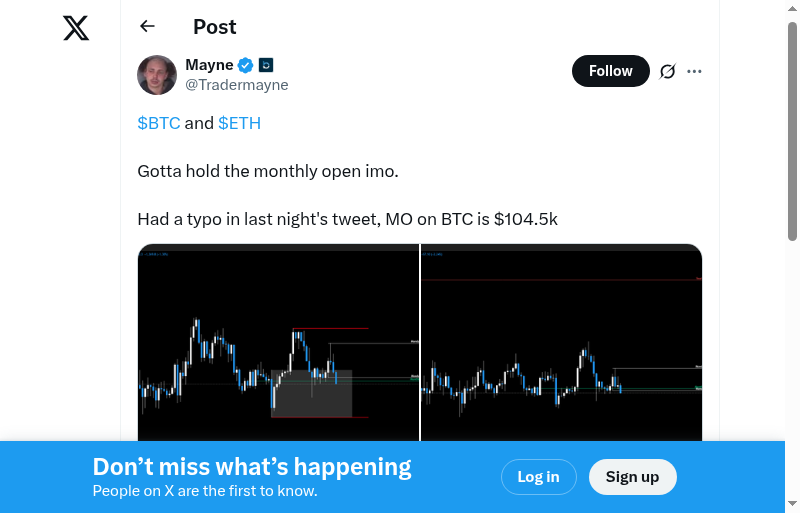Open the left BTC chart image
Screen dimensions: 800x513
(x=278, y=342)
